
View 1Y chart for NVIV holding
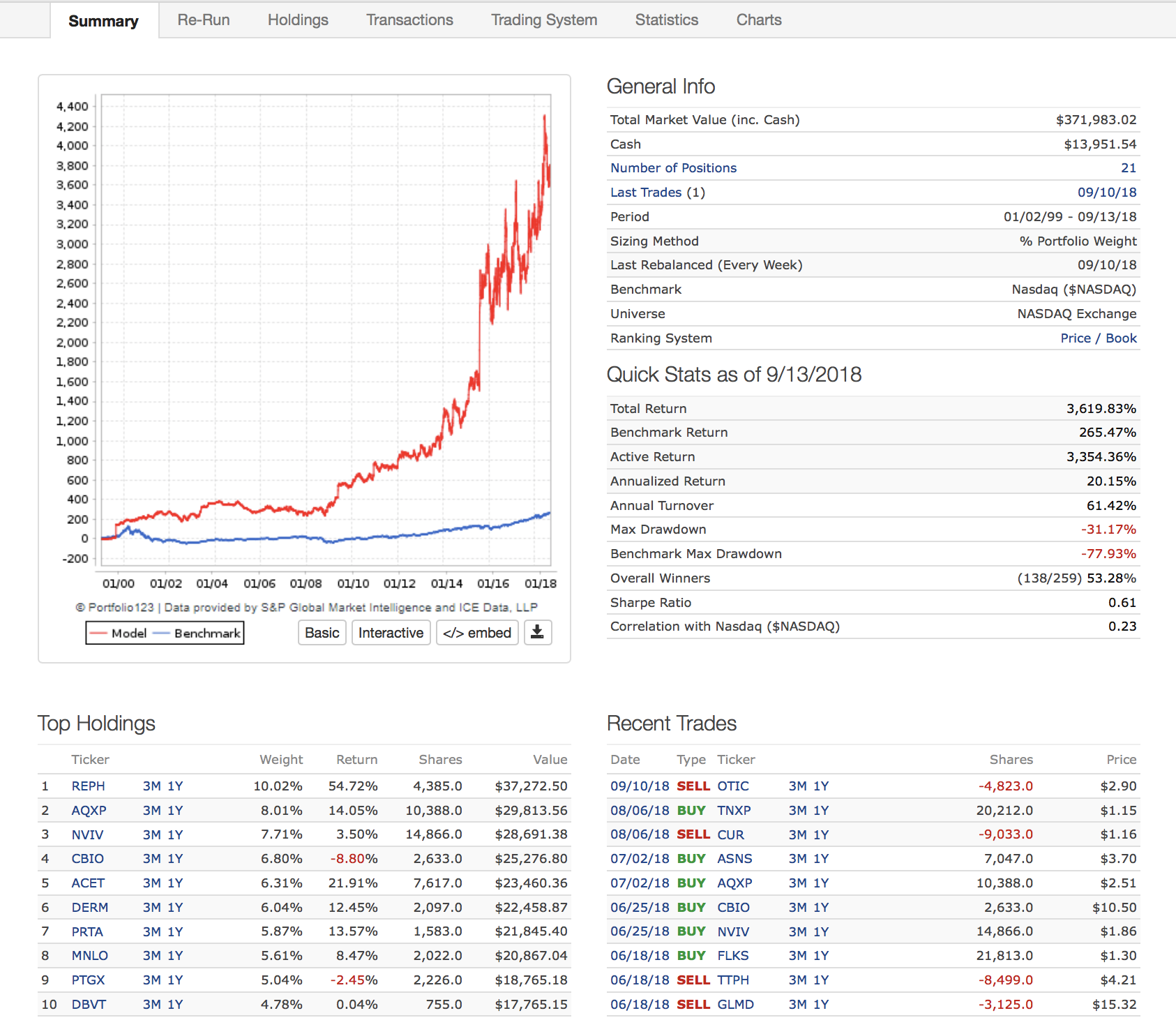click(x=175, y=835)
